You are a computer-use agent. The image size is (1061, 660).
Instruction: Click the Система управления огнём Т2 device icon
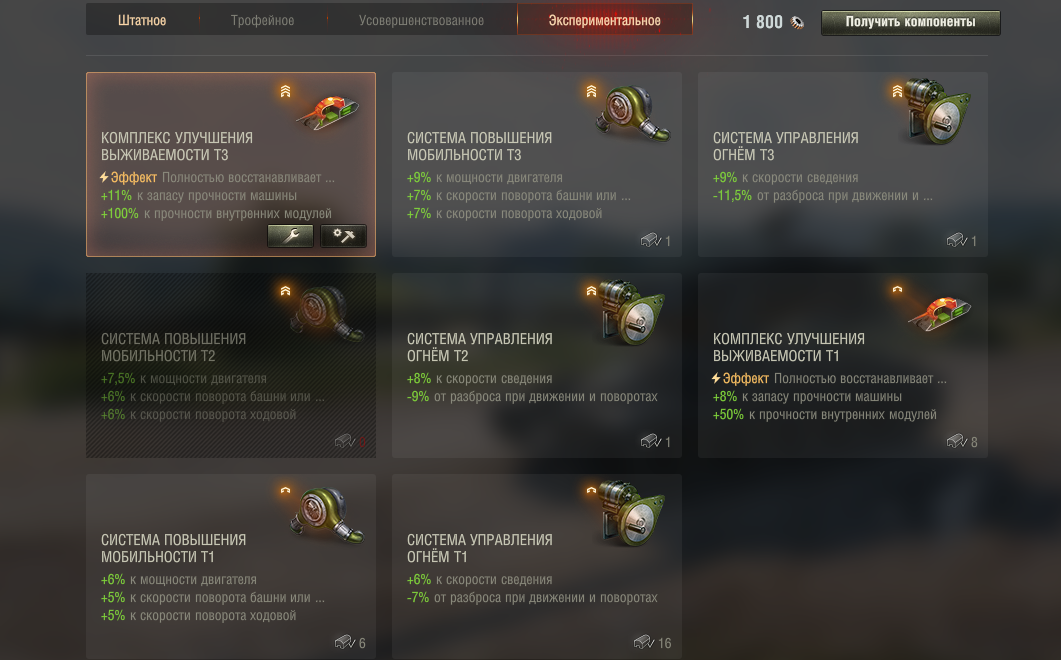coord(632,312)
